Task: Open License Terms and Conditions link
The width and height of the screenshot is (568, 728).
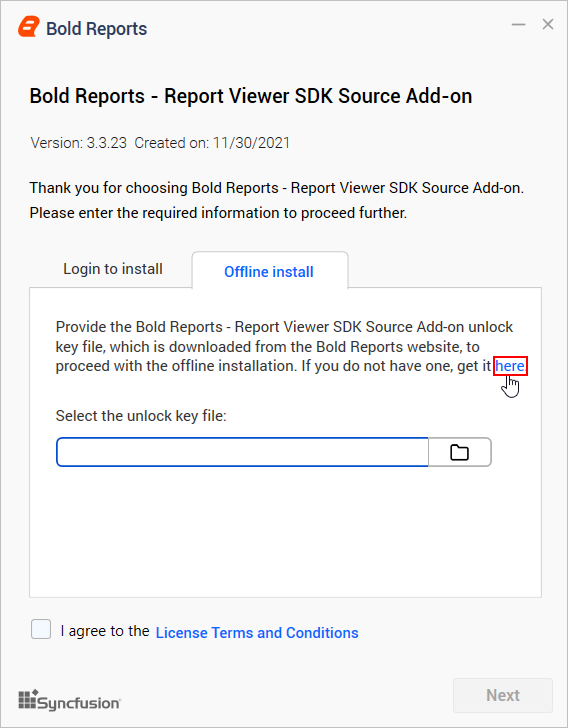Action: pyautogui.click(x=257, y=632)
